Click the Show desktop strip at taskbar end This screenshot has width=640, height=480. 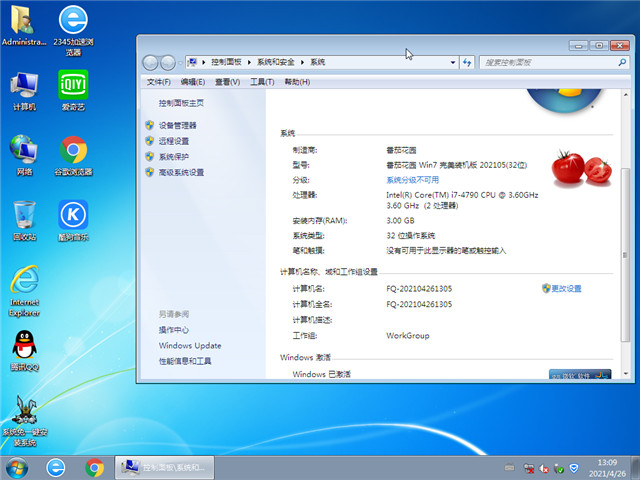636,468
